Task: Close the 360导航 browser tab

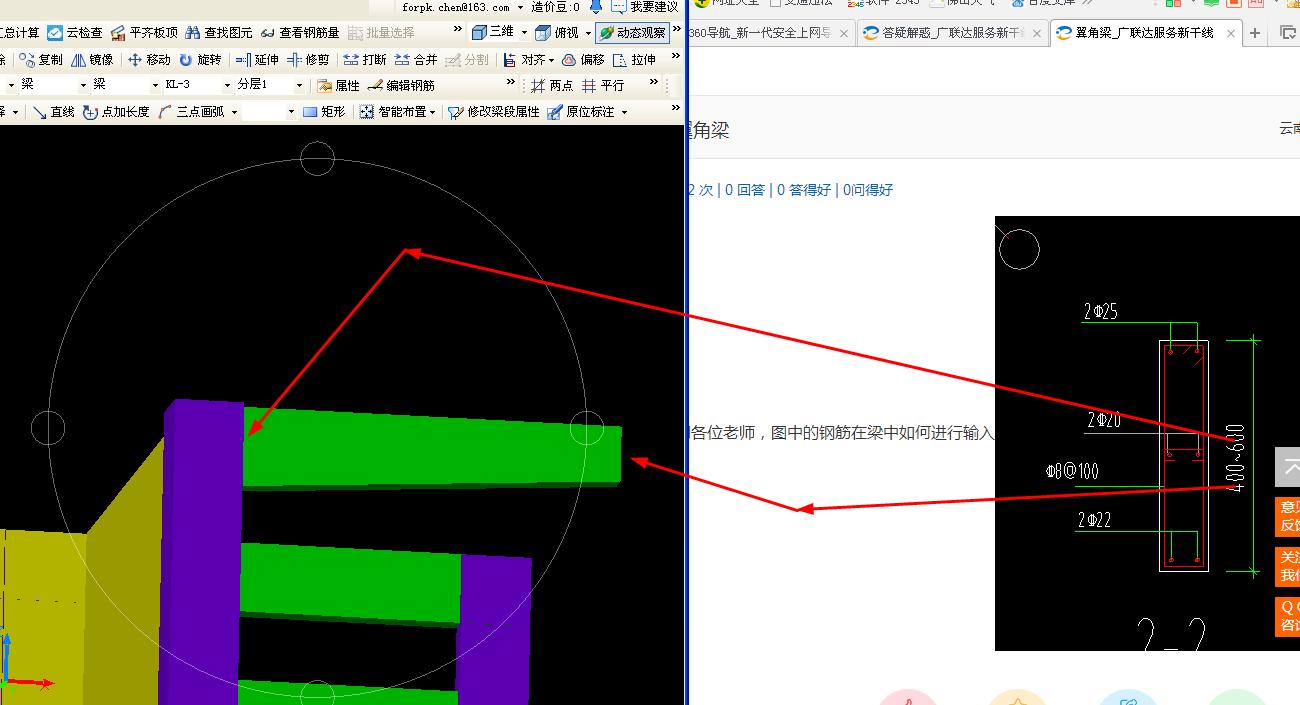Action: pyautogui.click(x=843, y=34)
